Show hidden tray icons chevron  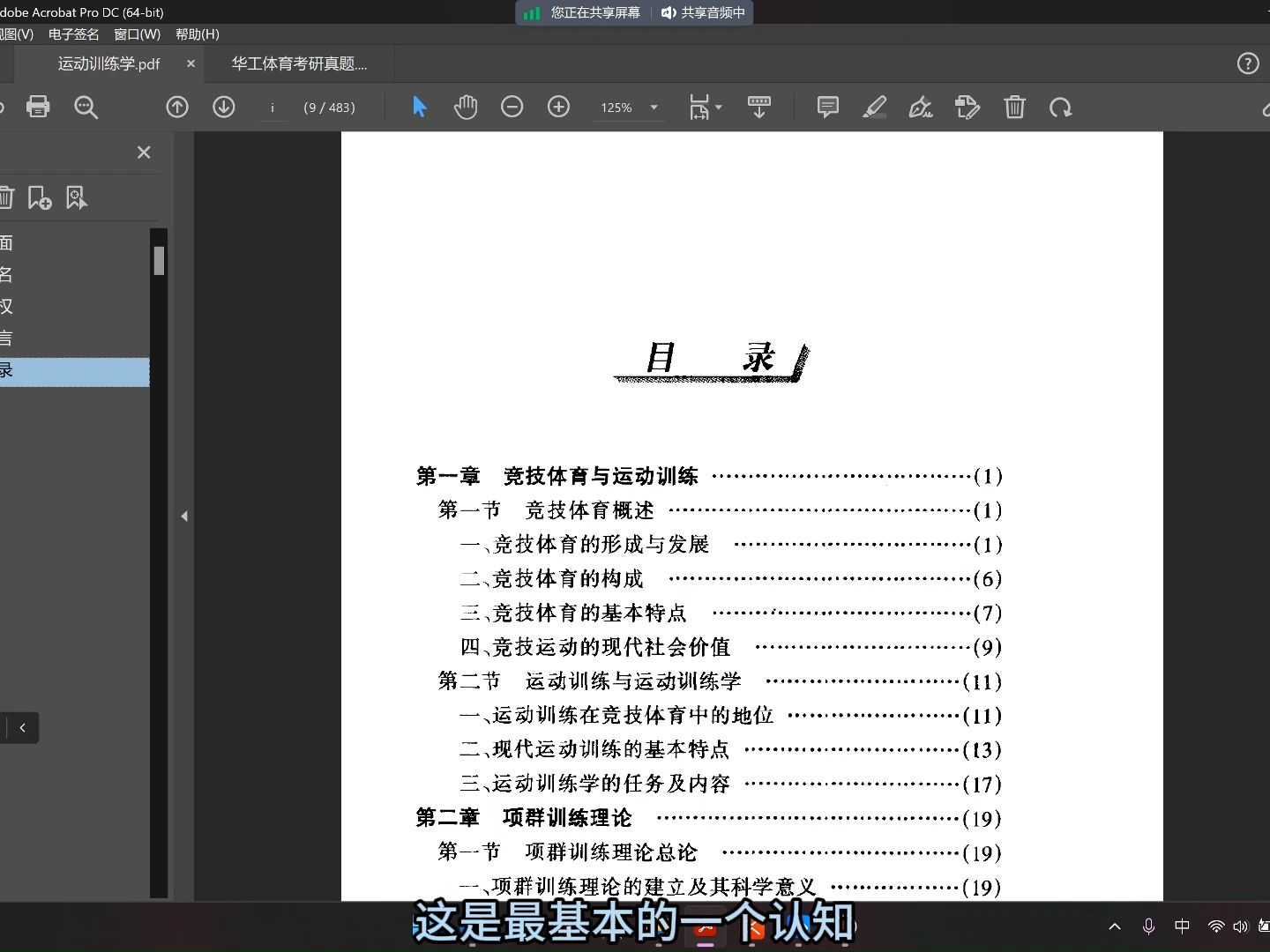pos(1115,926)
